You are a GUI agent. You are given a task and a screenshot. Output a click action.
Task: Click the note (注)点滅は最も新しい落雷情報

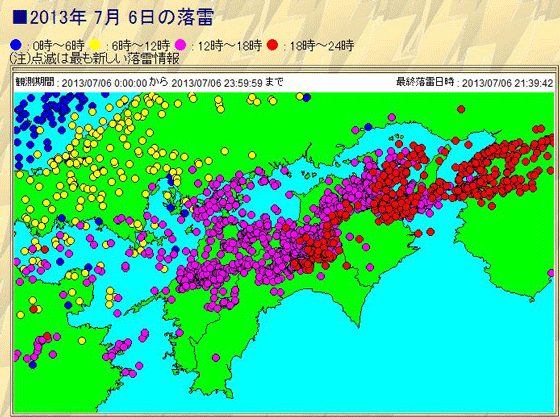tap(95, 58)
